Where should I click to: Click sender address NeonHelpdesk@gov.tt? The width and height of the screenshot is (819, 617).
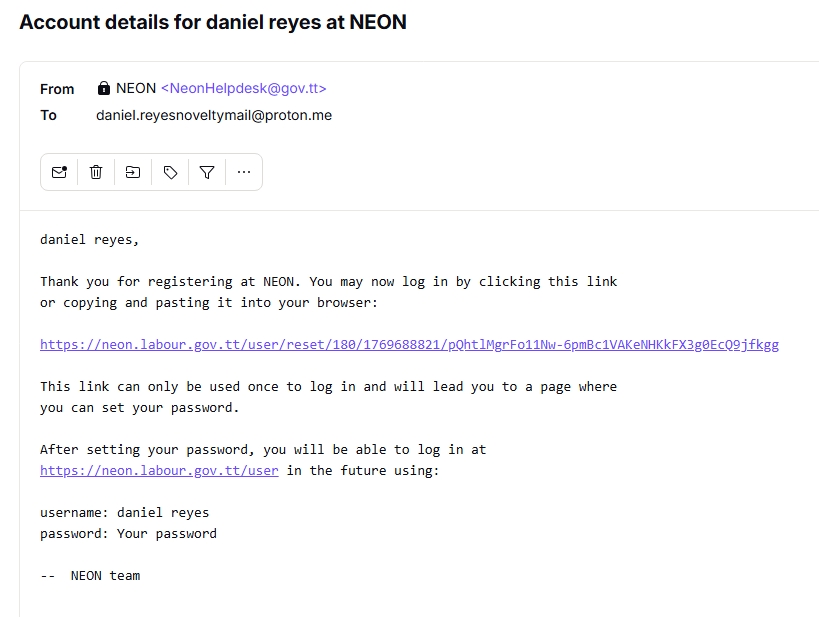point(244,88)
